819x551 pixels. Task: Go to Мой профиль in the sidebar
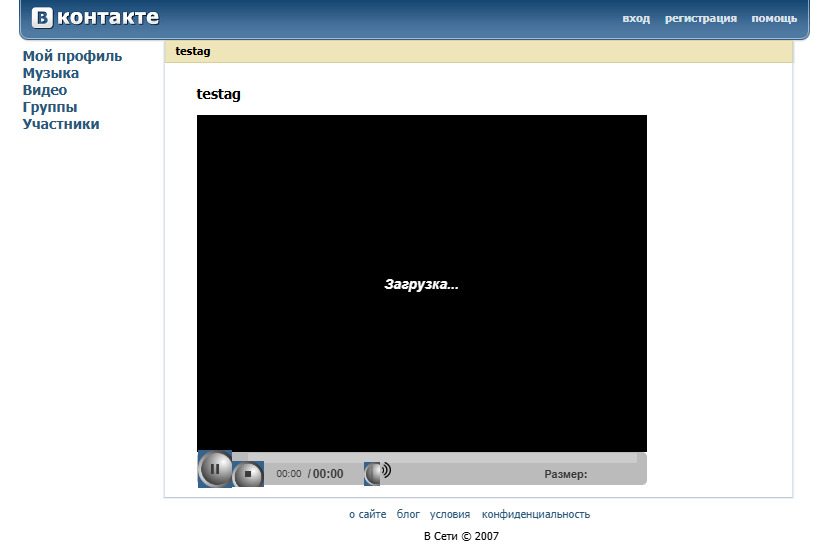pyautogui.click(x=72, y=56)
